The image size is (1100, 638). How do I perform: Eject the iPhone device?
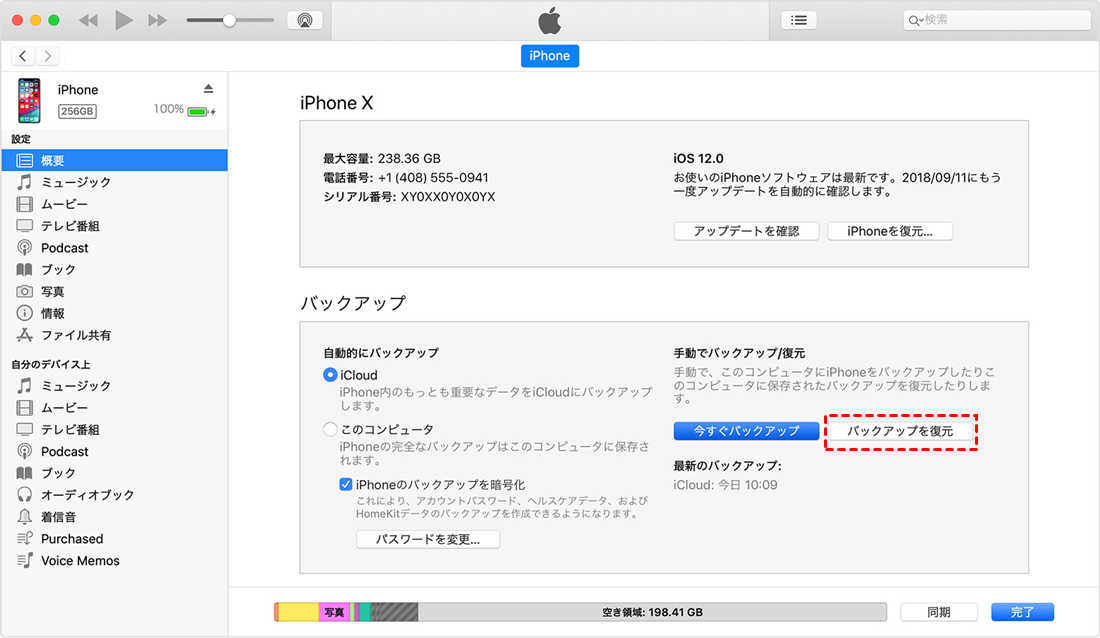click(208, 89)
